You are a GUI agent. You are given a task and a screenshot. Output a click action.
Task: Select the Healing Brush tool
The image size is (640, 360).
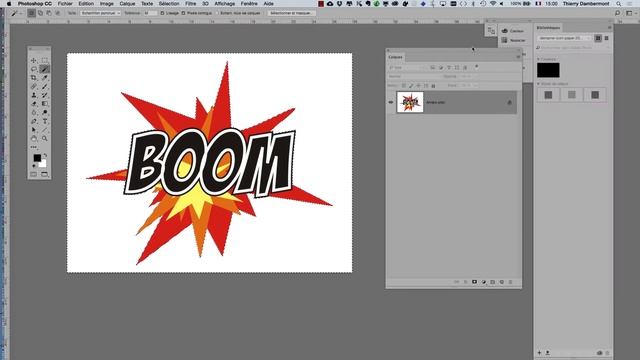pos(34,87)
